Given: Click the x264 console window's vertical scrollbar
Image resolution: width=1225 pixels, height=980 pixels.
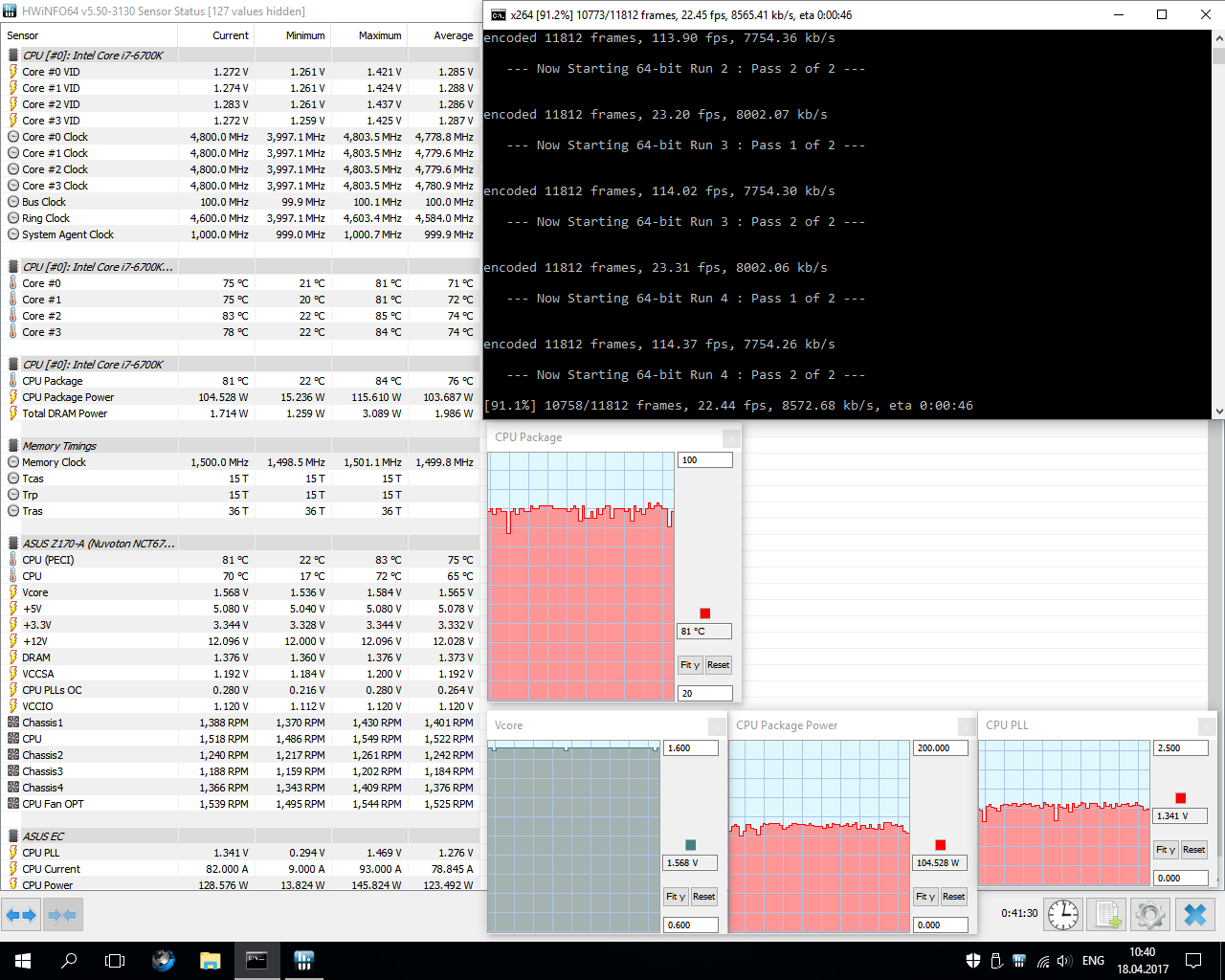Looking at the screenshot, I should [x=1218, y=224].
